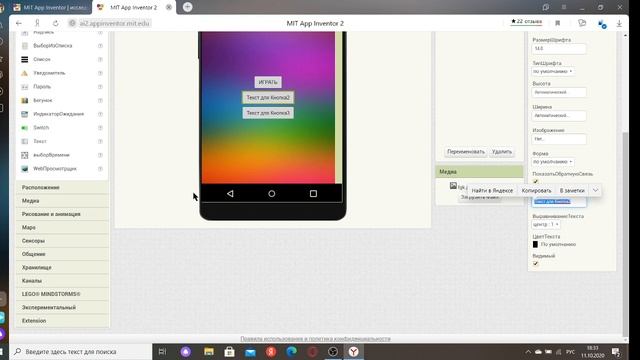Image resolution: width=640 pixels, height=360 pixels.
Task: Select the Текст component icon
Action: (25, 141)
